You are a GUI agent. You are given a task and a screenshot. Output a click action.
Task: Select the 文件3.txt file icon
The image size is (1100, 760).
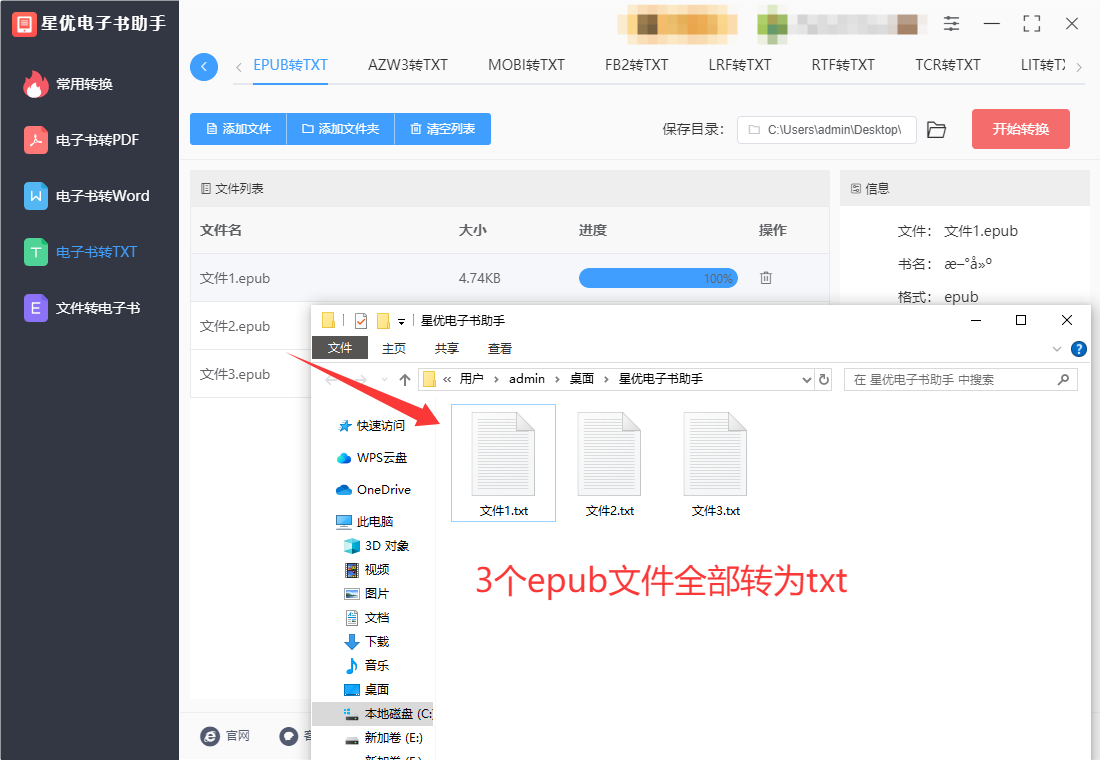pos(716,462)
